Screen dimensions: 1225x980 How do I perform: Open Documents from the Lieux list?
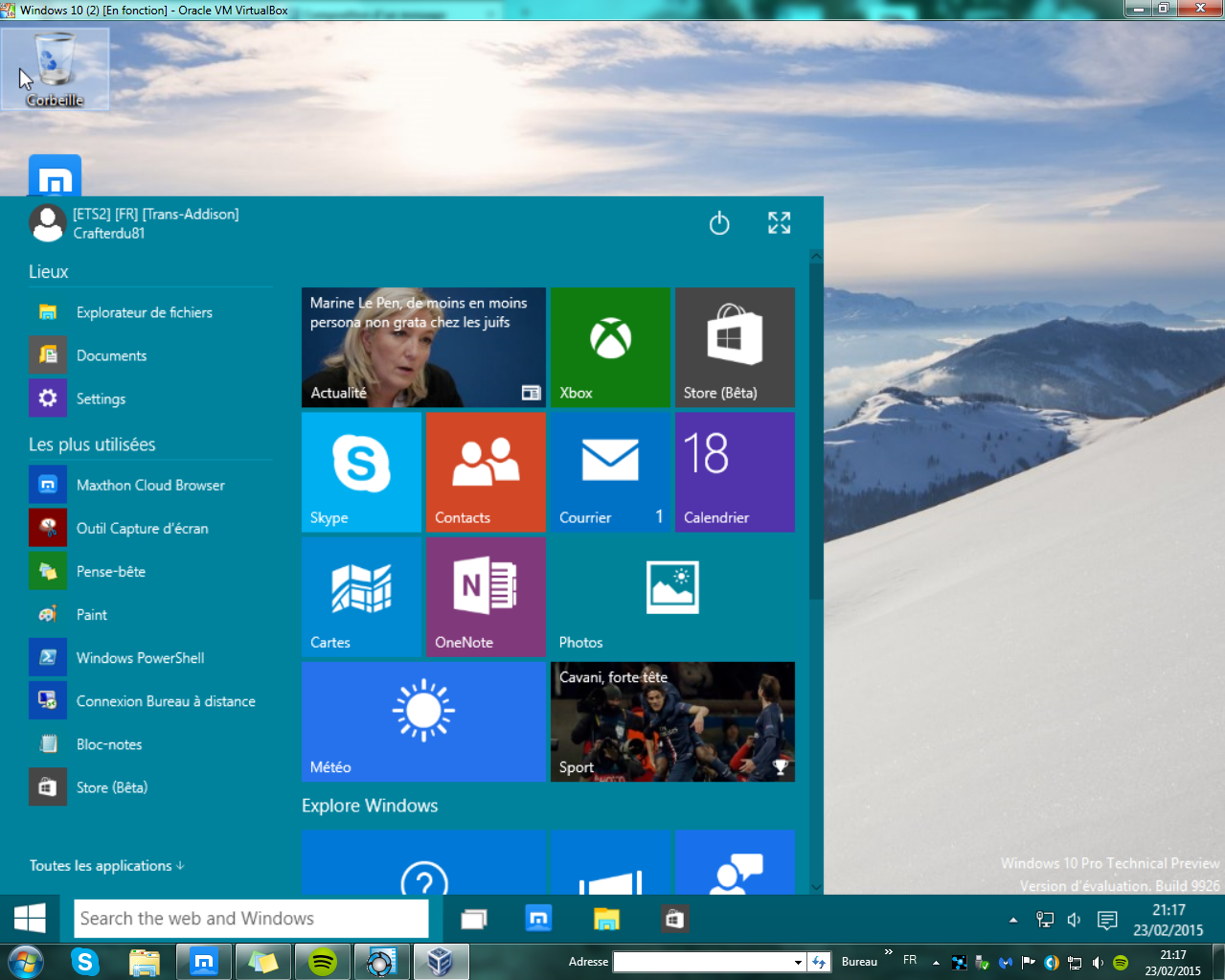(x=150, y=355)
